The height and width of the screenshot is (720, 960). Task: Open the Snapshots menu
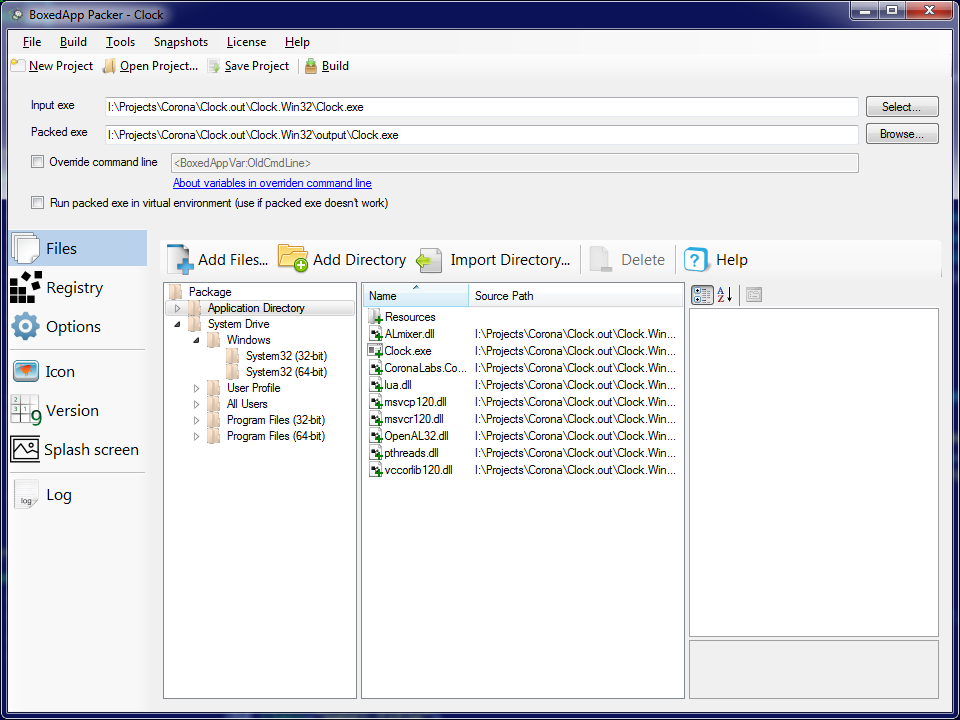tap(180, 42)
